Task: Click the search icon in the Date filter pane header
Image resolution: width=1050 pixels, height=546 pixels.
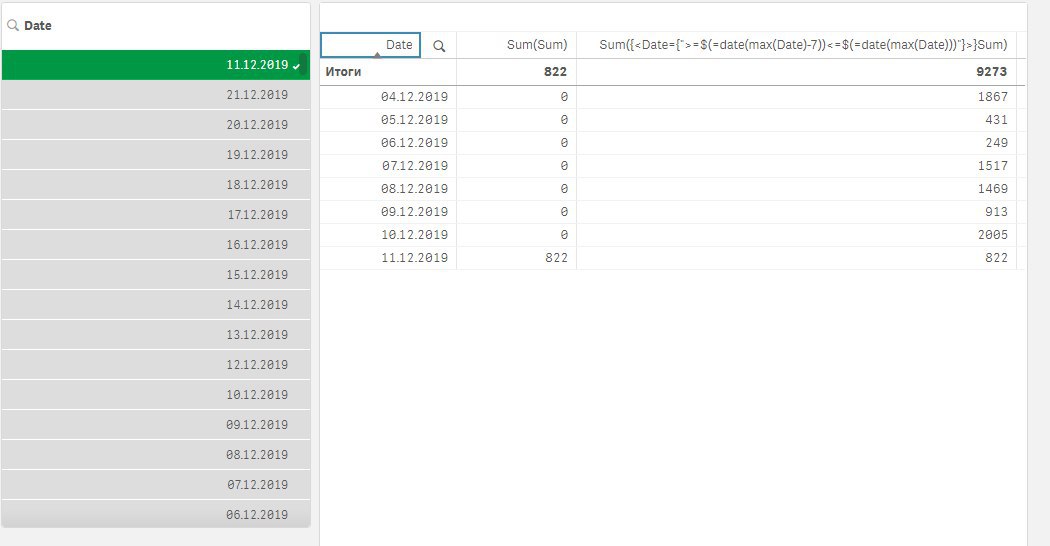Action: [x=13, y=25]
